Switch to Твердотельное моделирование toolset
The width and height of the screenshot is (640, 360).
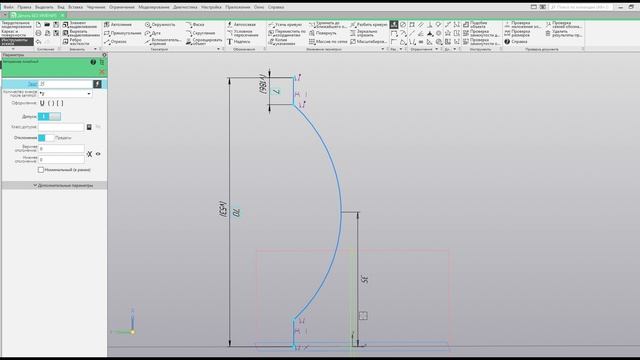pos(17,25)
